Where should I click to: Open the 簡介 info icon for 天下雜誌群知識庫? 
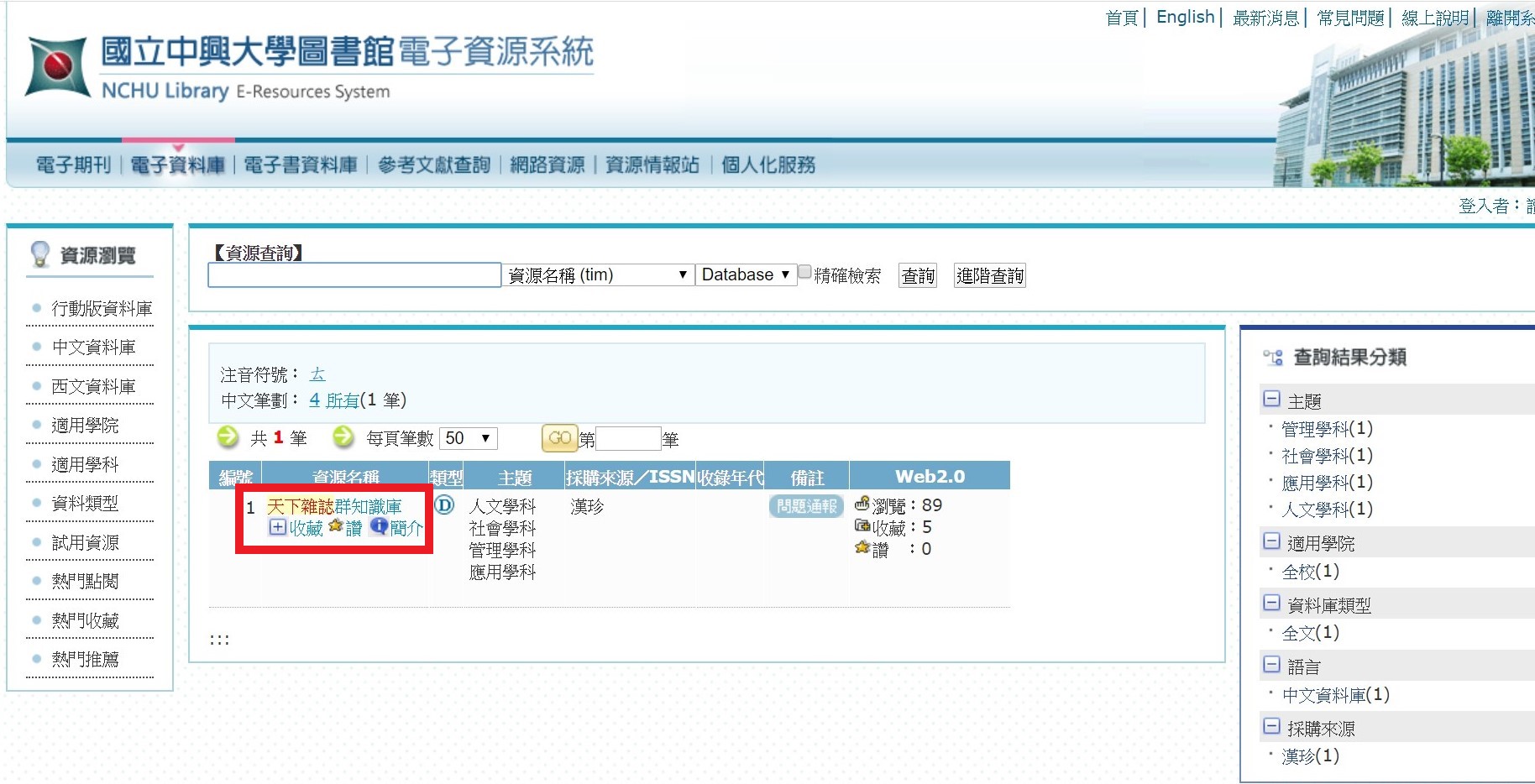pyautogui.click(x=379, y=526)
